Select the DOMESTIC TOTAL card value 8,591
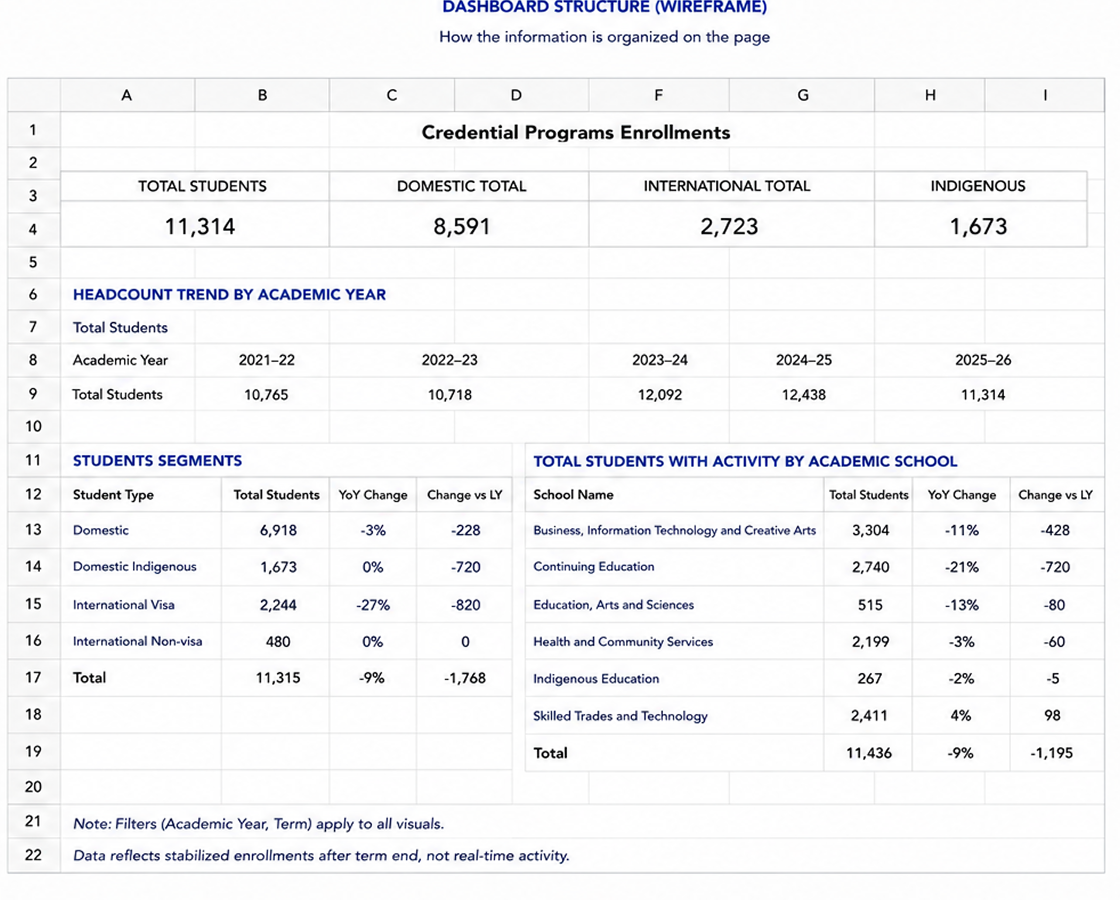This screenshot has height=900, width=1120. pos(461,226)
